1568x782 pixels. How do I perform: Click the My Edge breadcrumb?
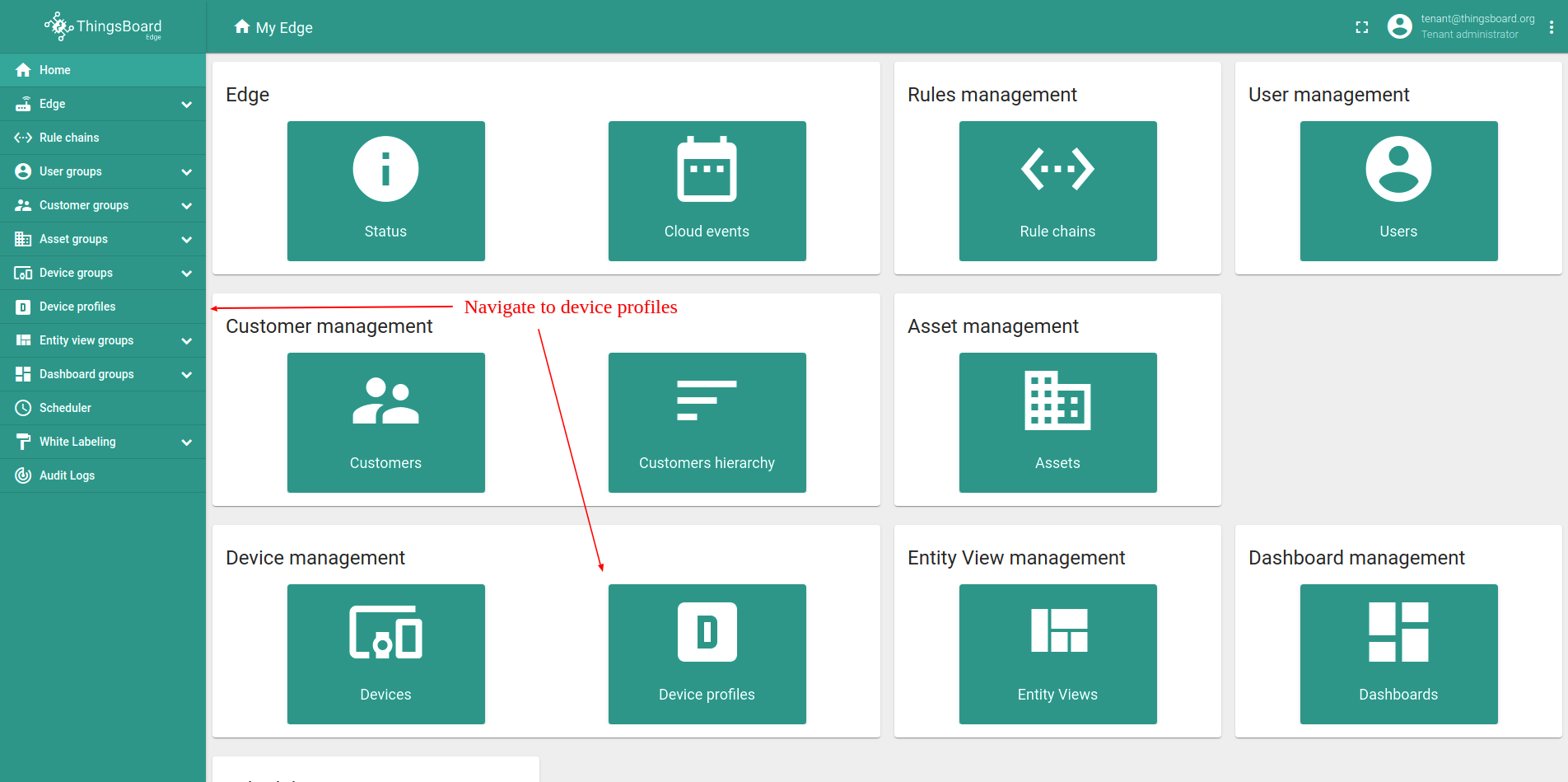point(283,27)
